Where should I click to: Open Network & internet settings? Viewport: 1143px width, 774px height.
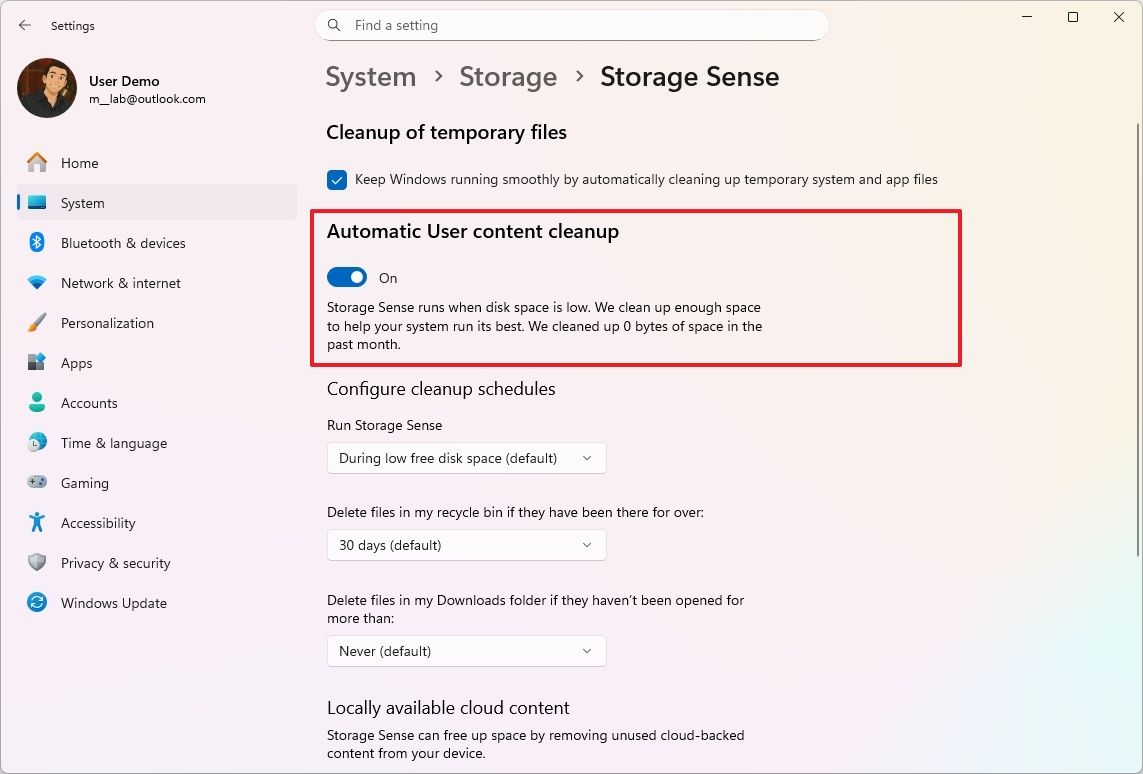(x=36, y=282)
